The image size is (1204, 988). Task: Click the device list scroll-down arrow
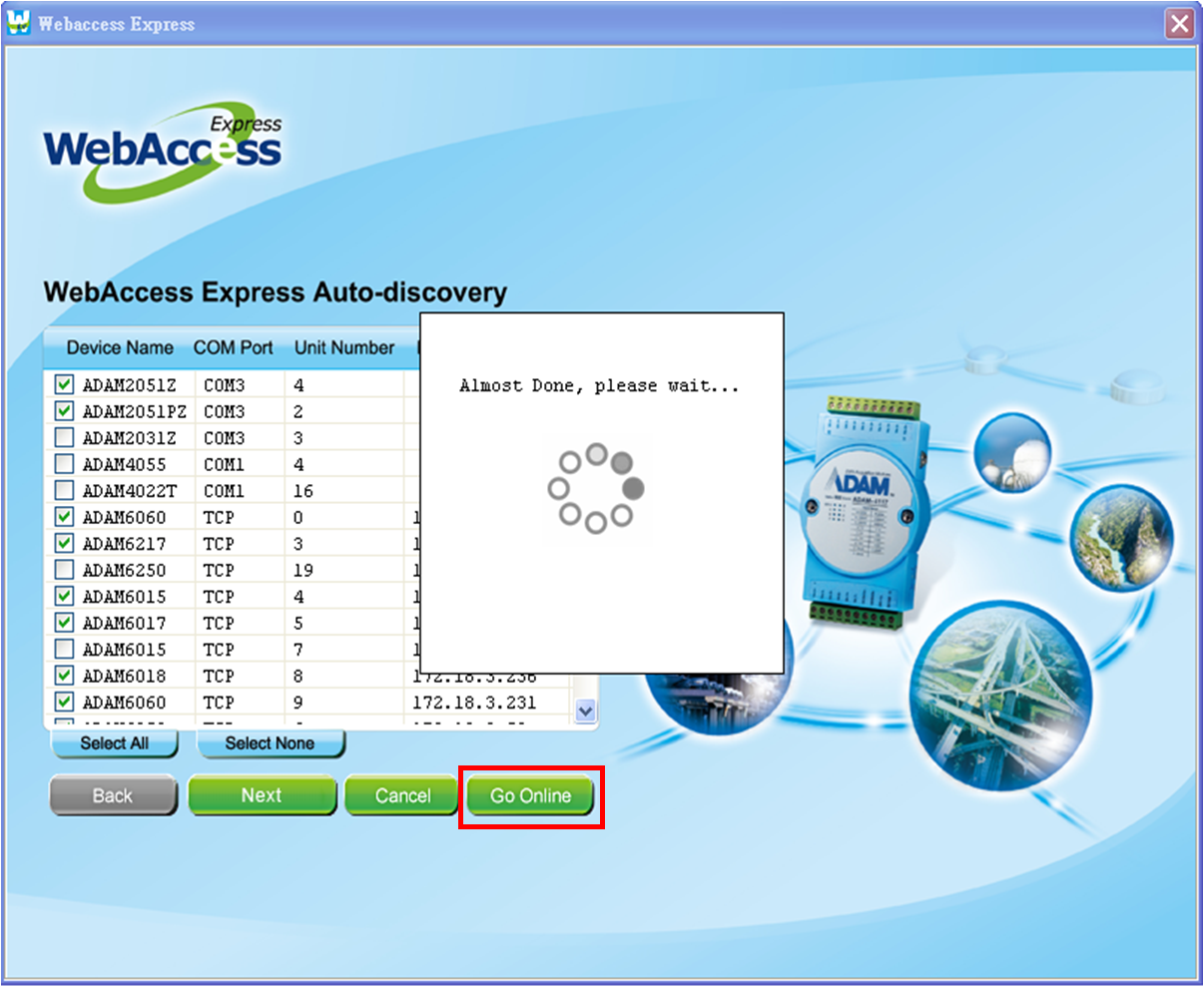(x=586, y=711)
